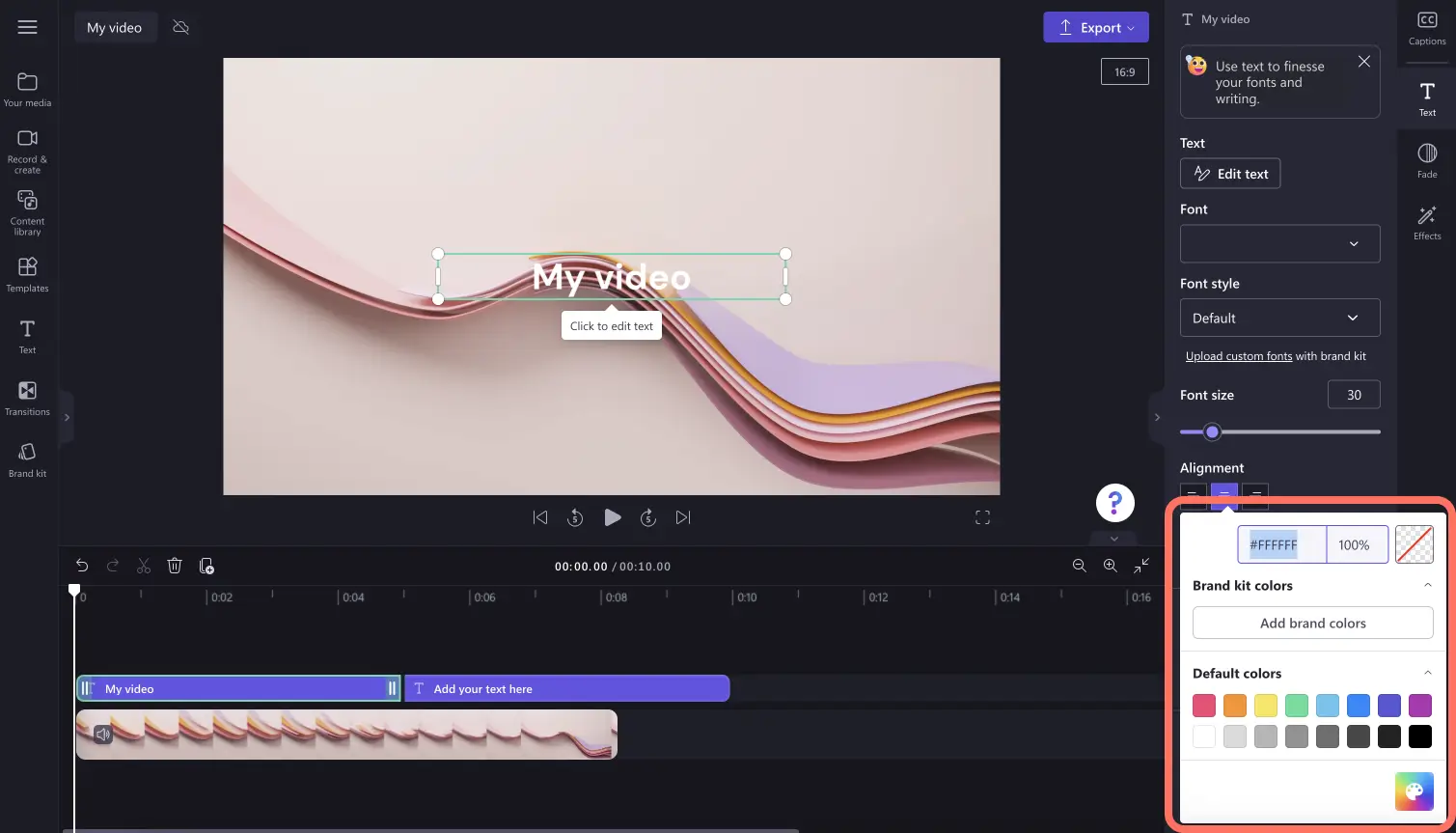
Task: Skip to end of video
Action: click(683, 517)
